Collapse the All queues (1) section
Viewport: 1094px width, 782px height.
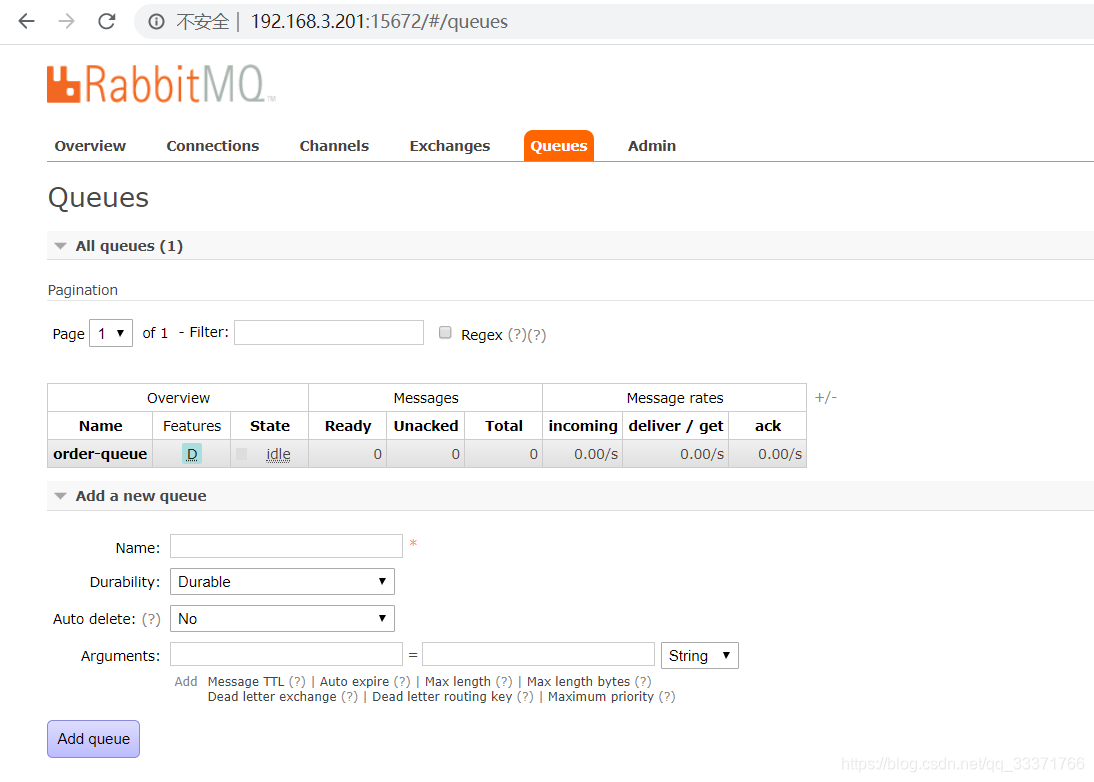pyautogui.click(x=60, y=245)
